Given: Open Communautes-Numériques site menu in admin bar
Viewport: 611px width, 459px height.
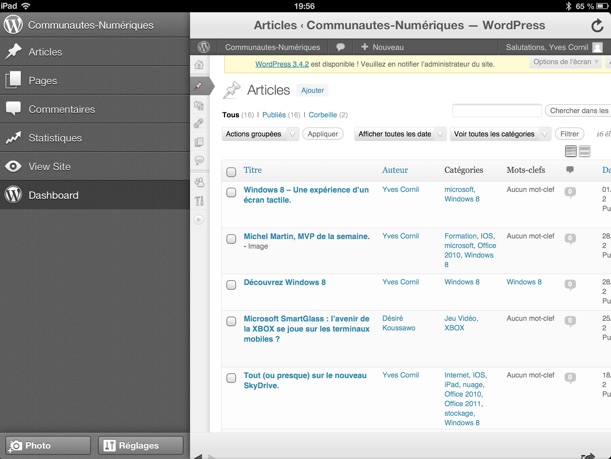Looking at the screenshot, I should tap(272, 47).
